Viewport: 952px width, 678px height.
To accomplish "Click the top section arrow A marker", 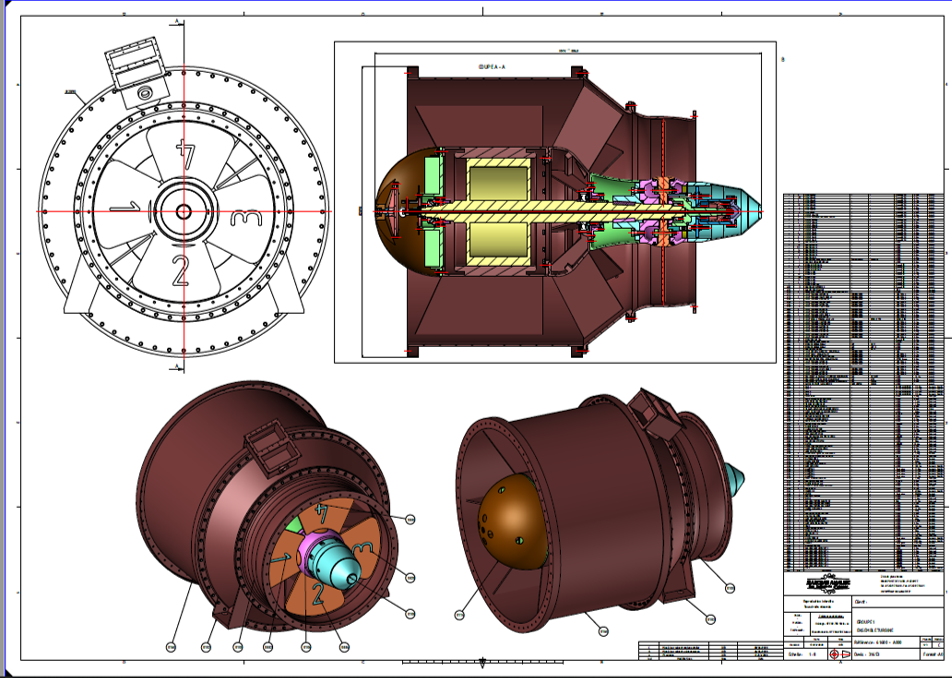I will click(x=178, y=22).
